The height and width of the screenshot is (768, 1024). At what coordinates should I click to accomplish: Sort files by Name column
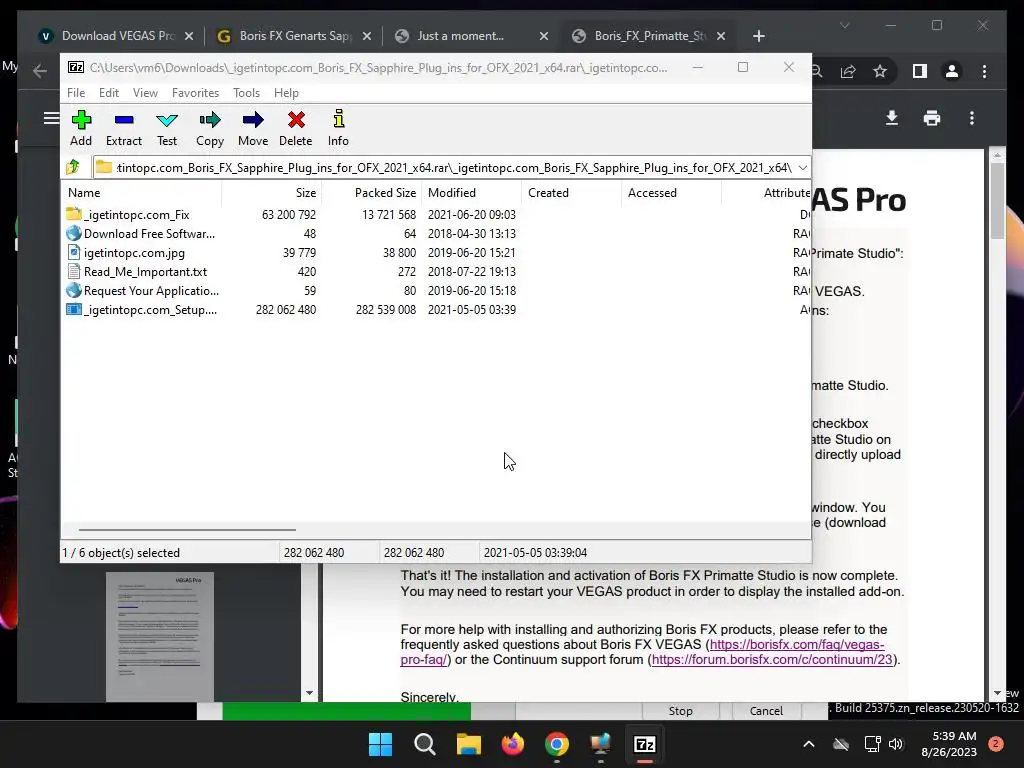(142, 193)
